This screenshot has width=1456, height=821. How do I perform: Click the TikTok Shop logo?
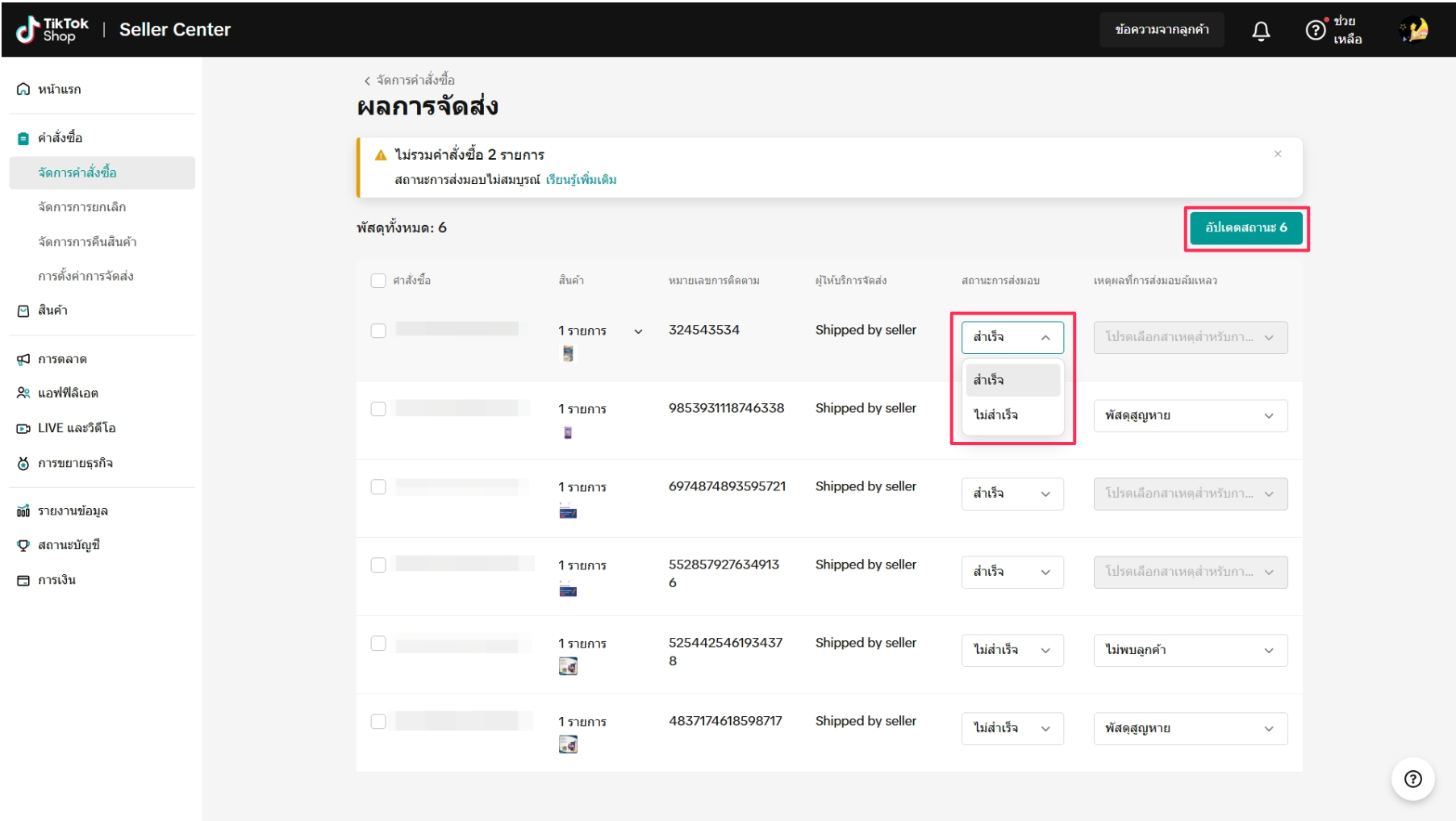pos(53,30)
